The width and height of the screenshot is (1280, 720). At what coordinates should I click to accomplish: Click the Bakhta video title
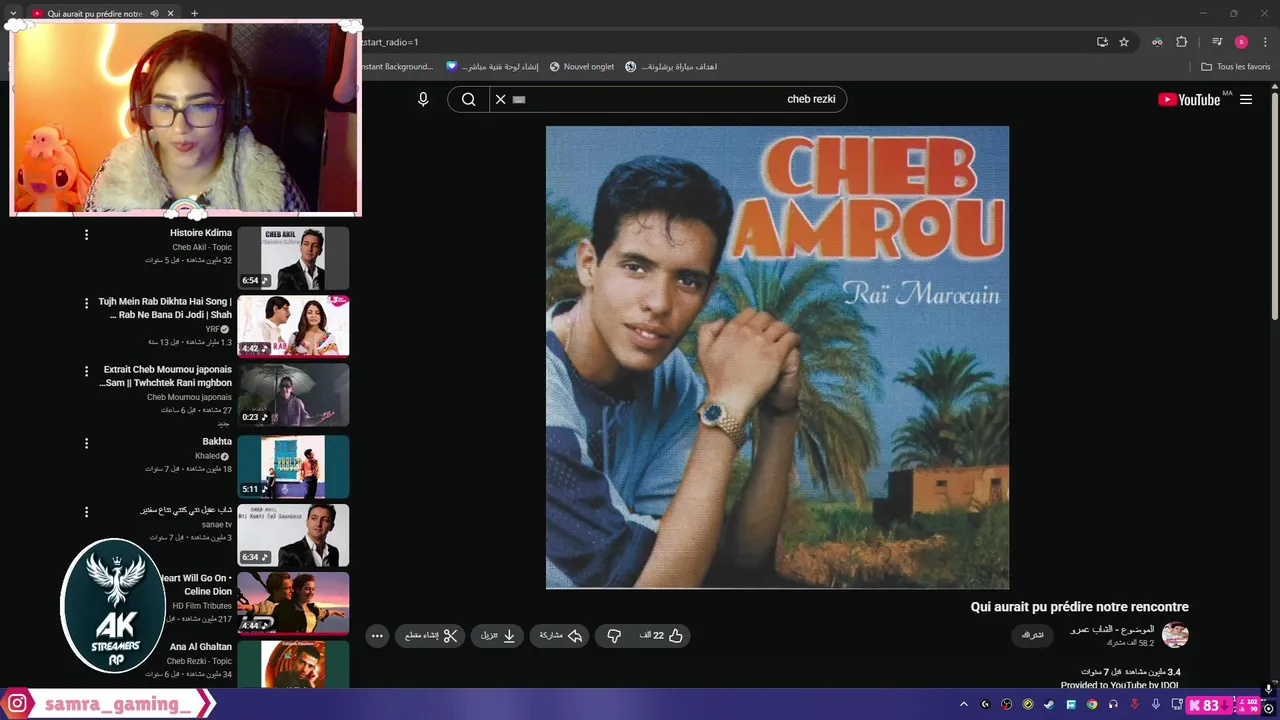pos(217,441)
